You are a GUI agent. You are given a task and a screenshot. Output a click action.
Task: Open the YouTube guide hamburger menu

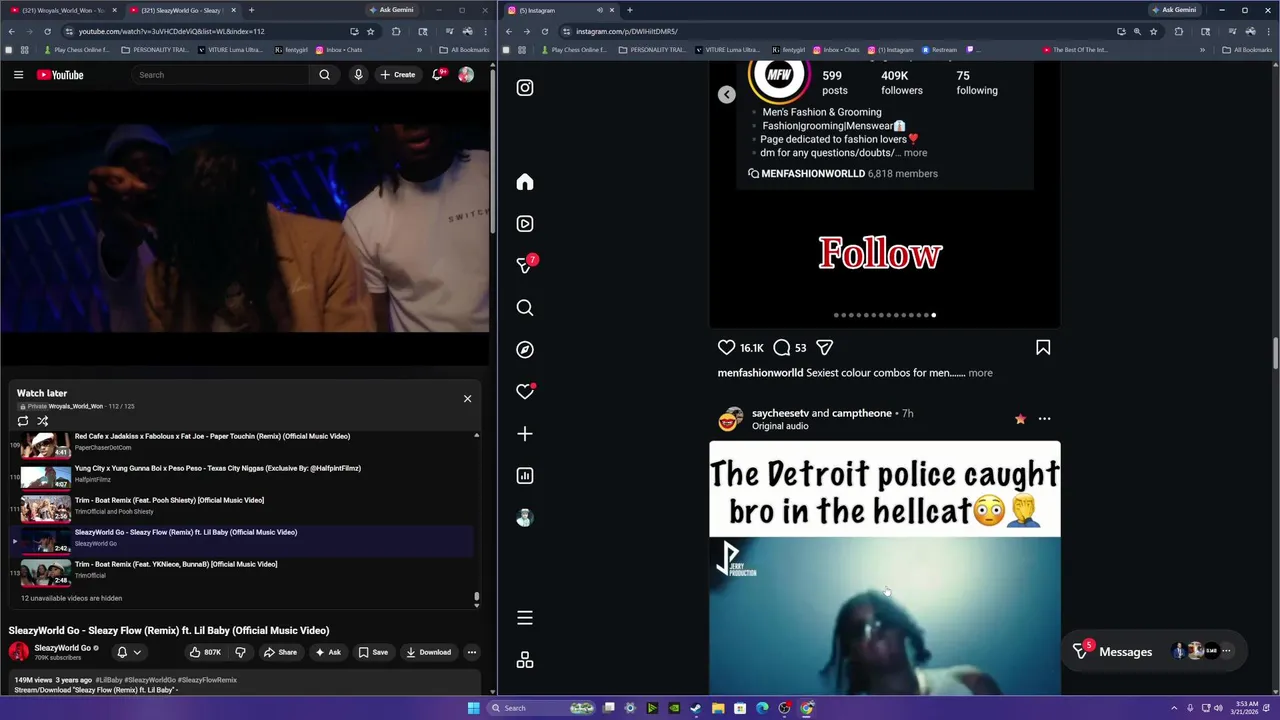pos(18,75)
